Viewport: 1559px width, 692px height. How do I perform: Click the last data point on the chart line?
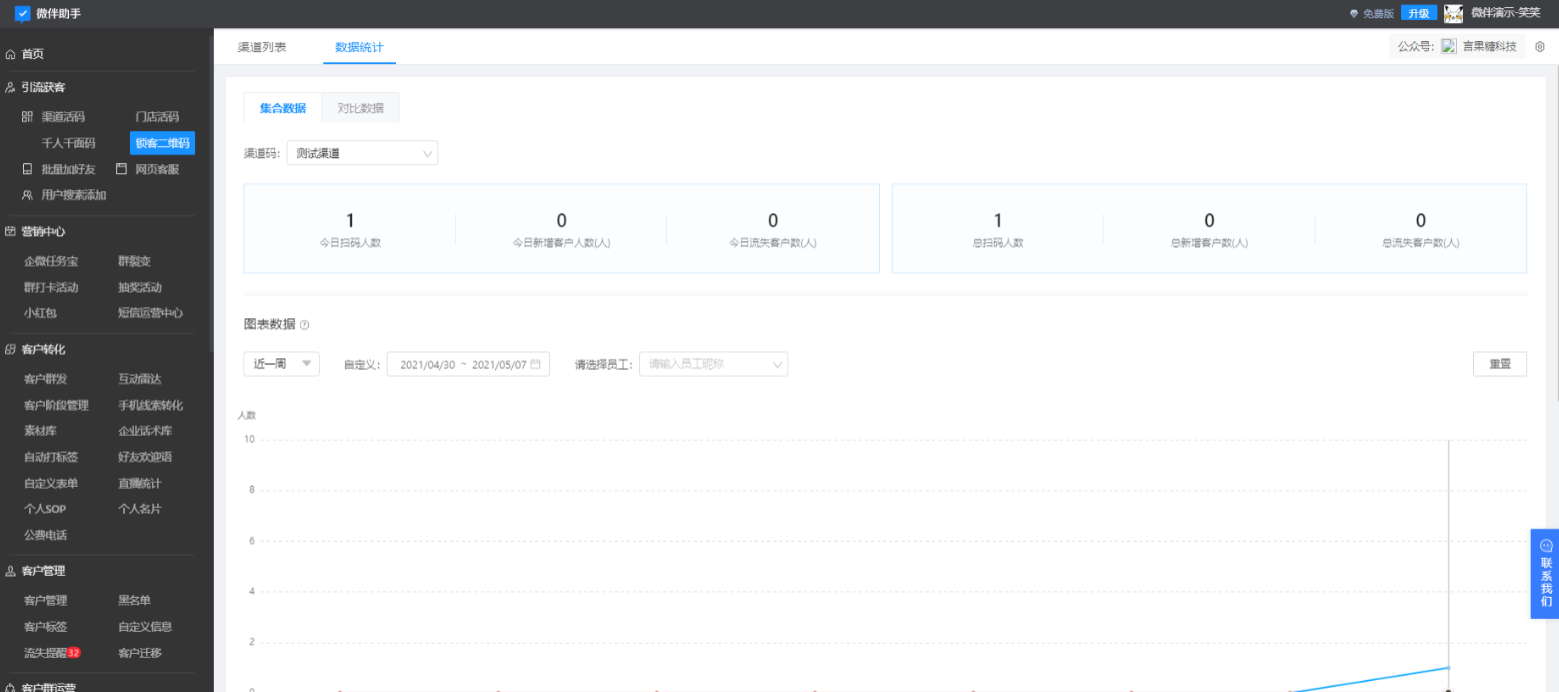tap(1448, 667)
